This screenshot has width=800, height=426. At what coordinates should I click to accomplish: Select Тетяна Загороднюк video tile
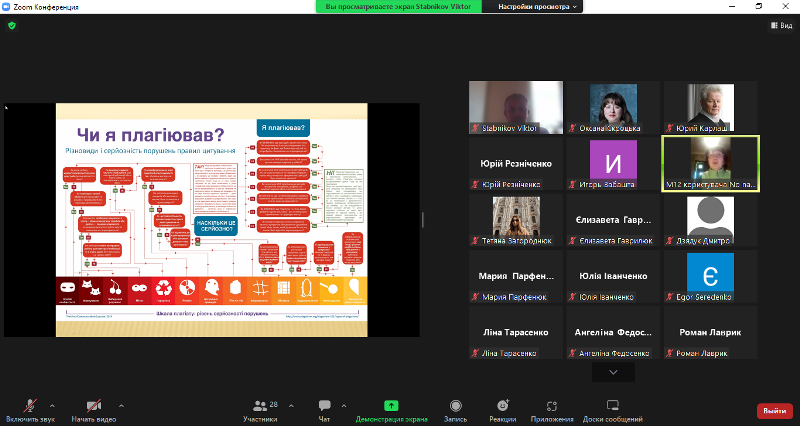516,220
